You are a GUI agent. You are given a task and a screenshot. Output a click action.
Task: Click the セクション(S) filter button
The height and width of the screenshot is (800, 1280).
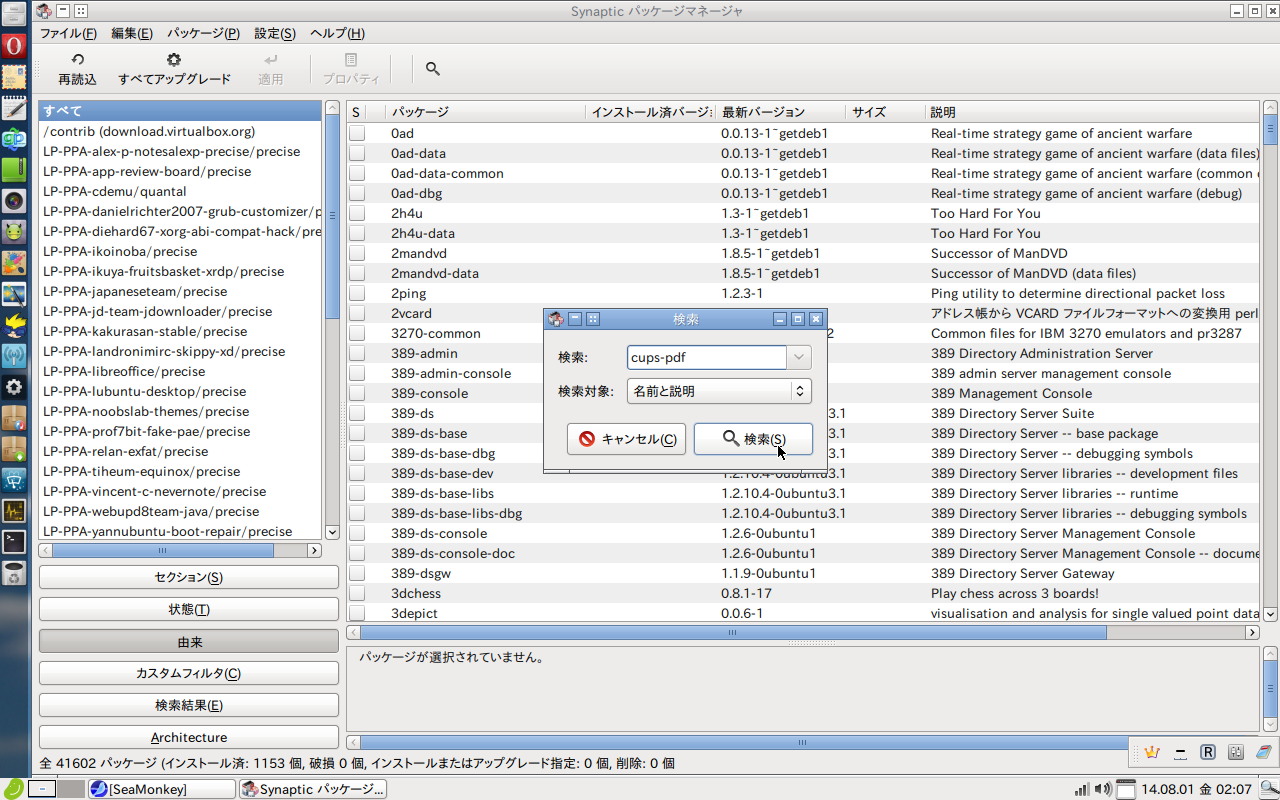click(189, 577)
